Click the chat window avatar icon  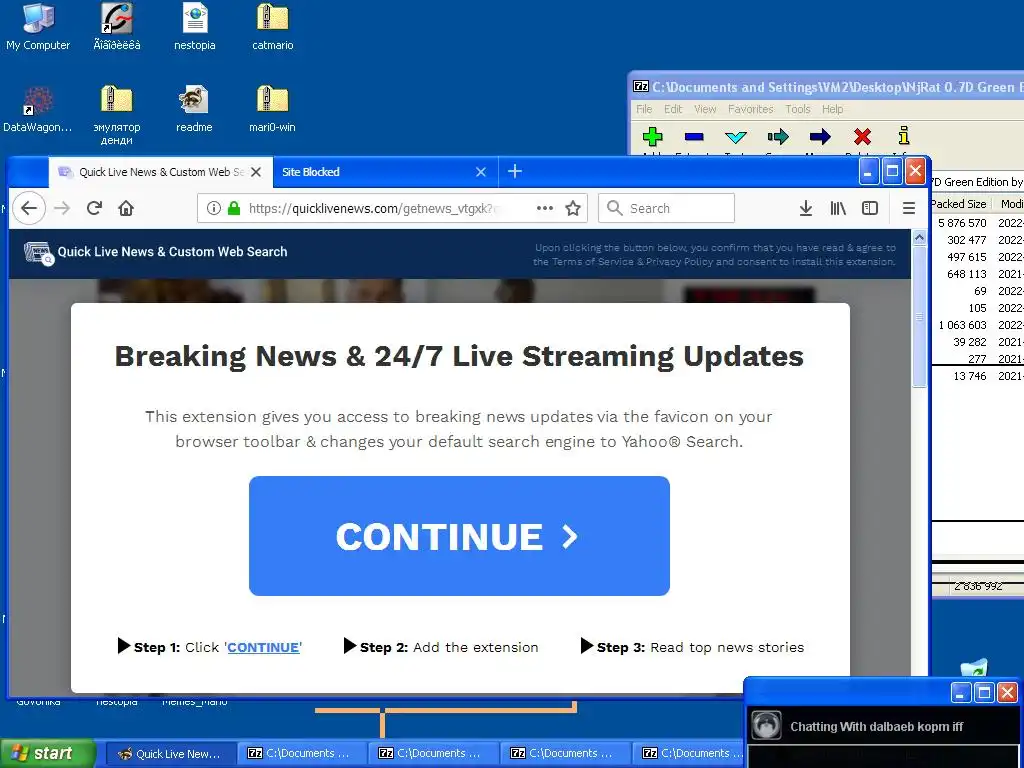click(x=765, y=726)
